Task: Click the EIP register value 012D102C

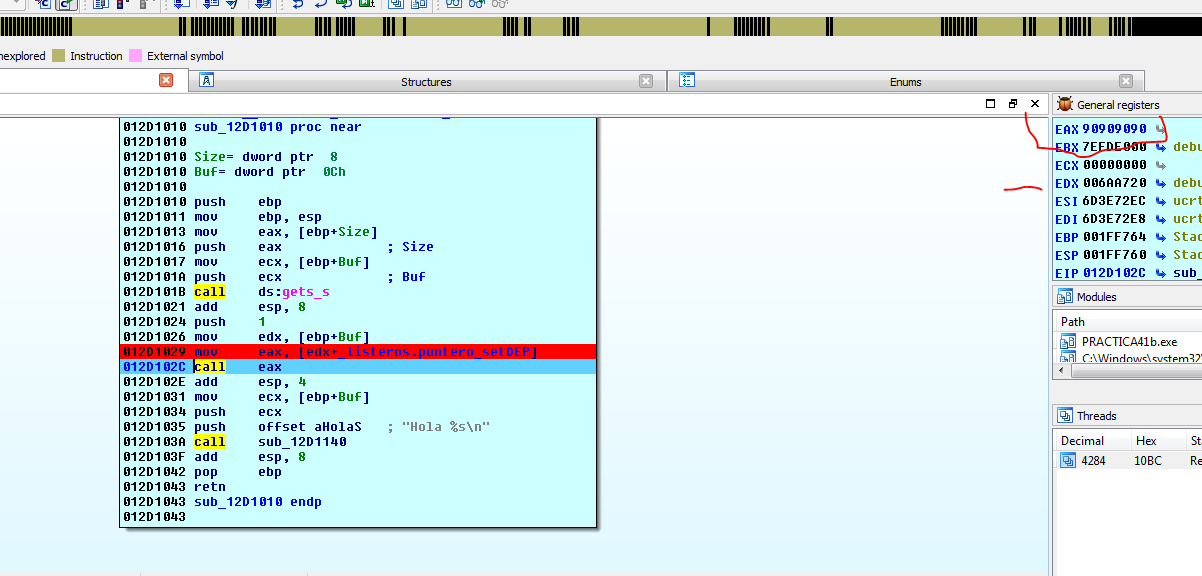Action: [x=1114, y=273]
